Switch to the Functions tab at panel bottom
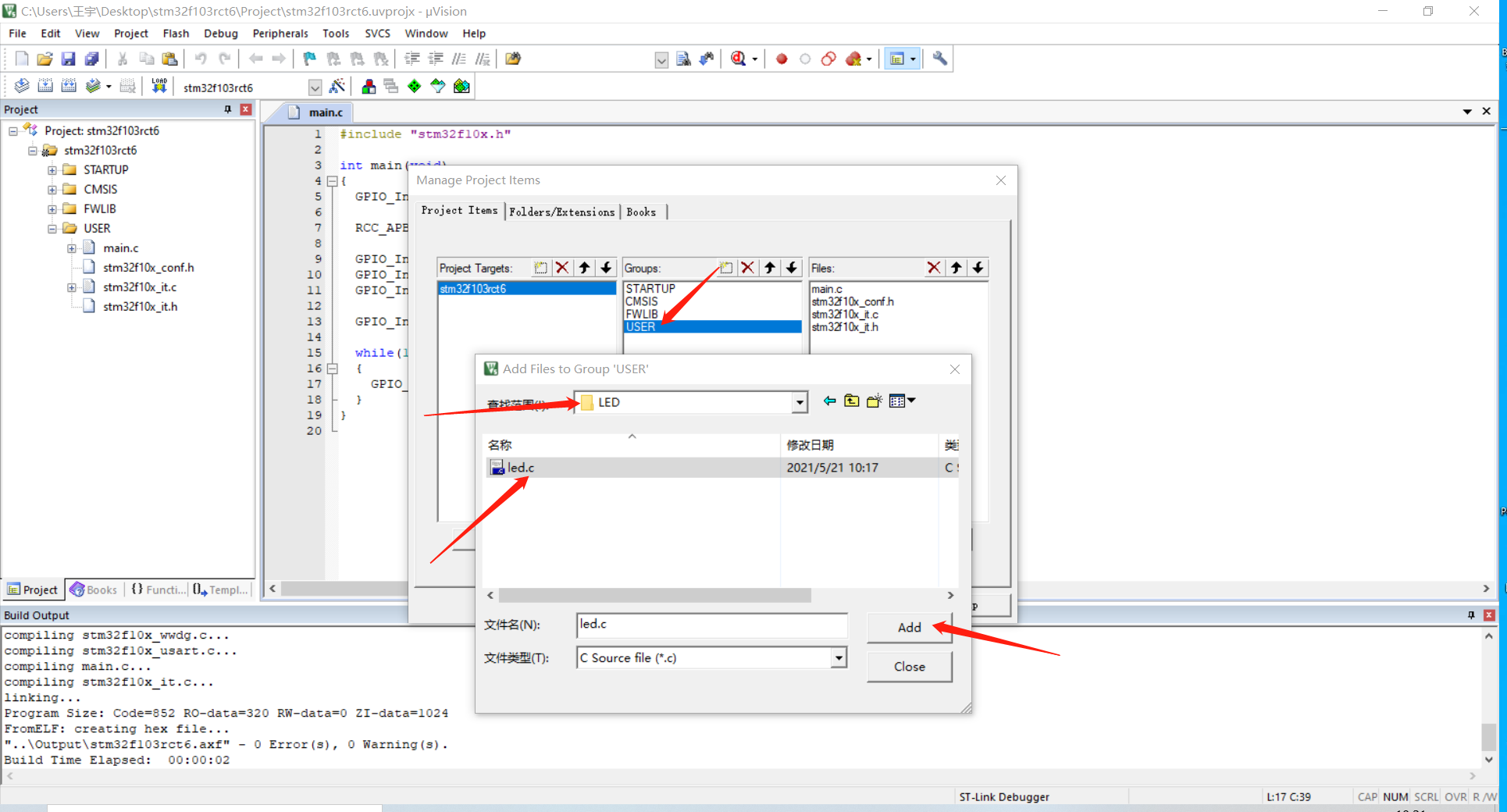 pyautogui.click(x=159, y=589)
